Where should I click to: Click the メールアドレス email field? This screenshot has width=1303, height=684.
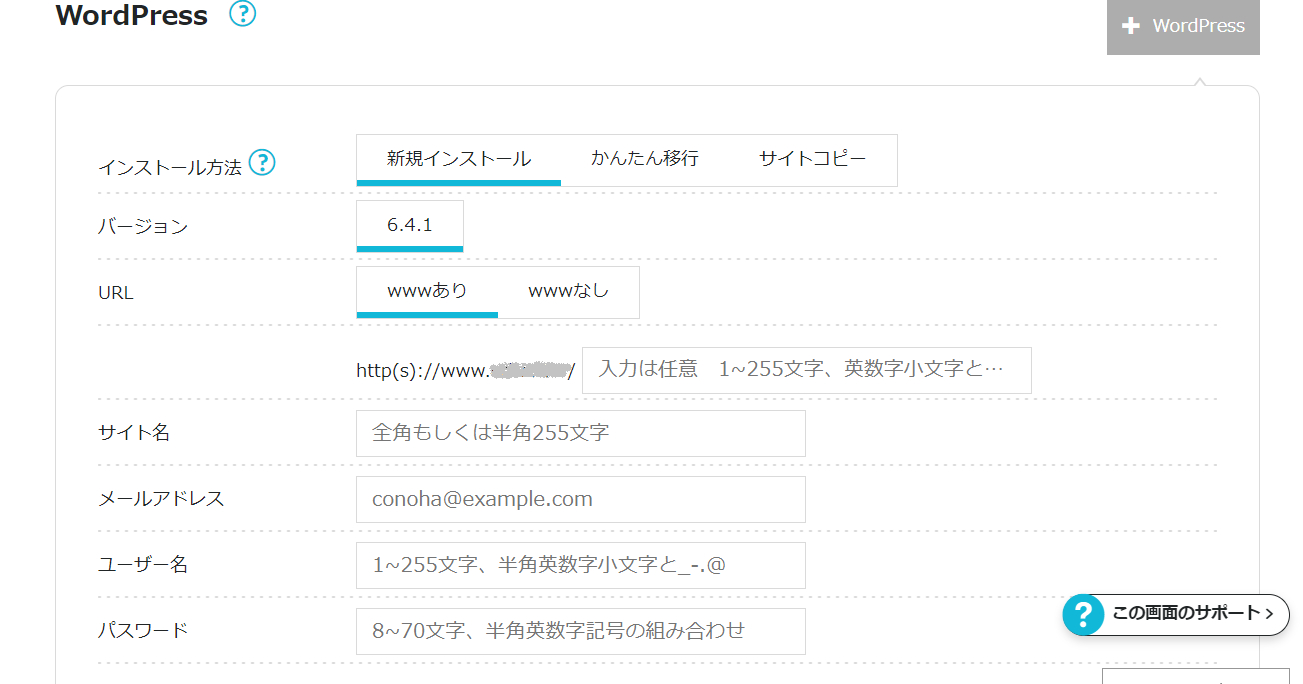coord(580,499)
